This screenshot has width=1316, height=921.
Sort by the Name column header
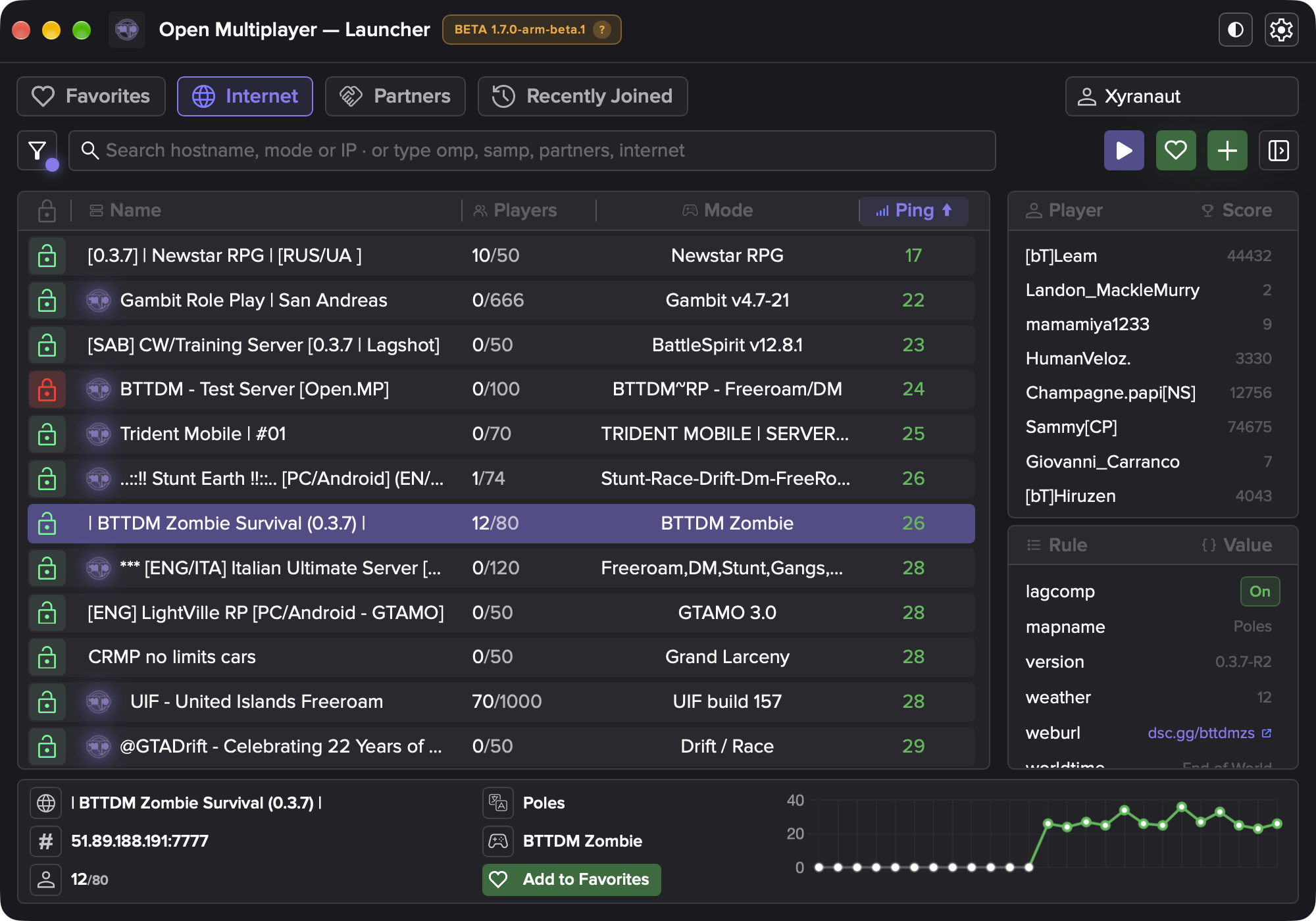click(x=125, y=211)
